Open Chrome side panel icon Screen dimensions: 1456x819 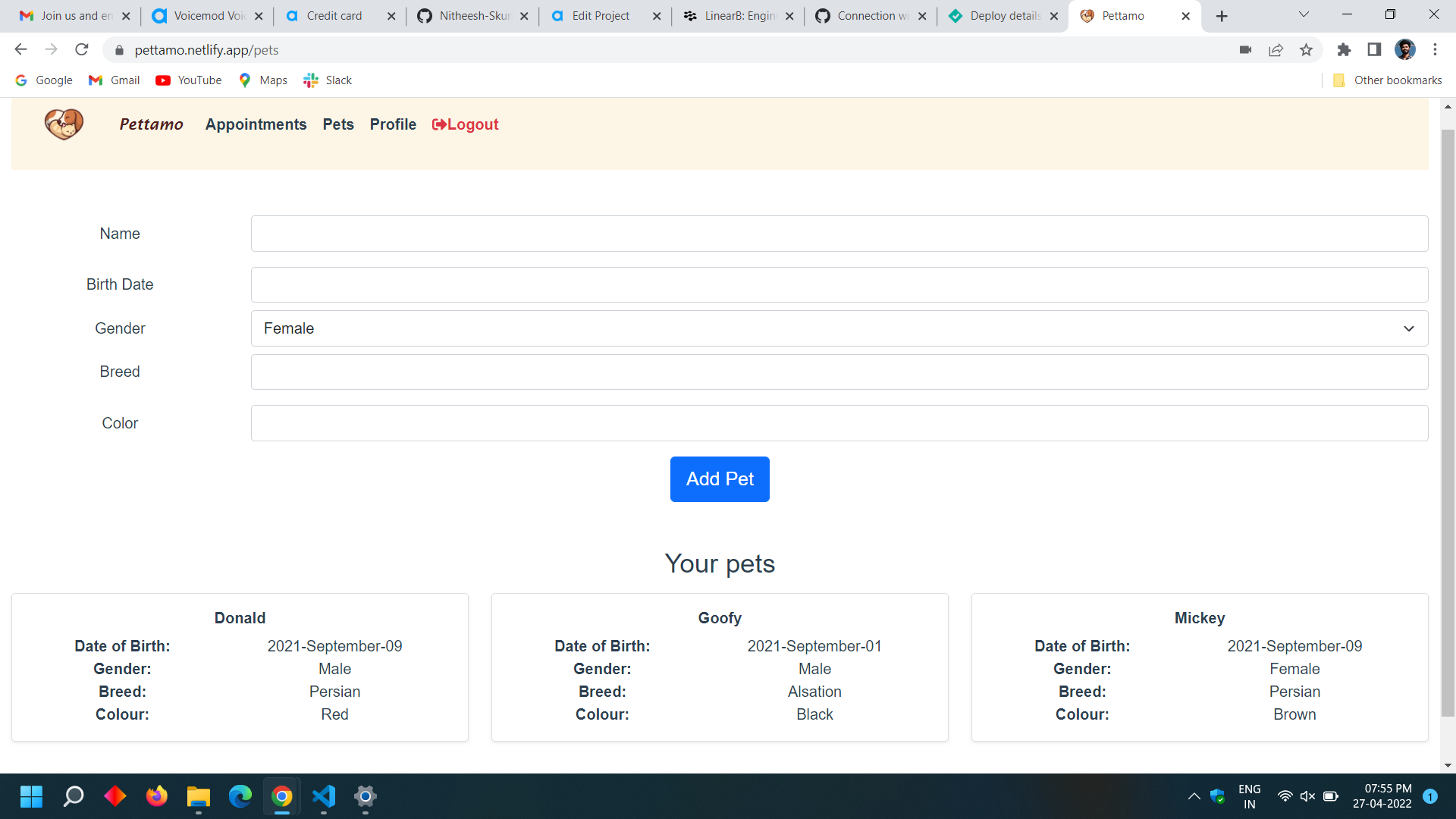coord(1374,50)
